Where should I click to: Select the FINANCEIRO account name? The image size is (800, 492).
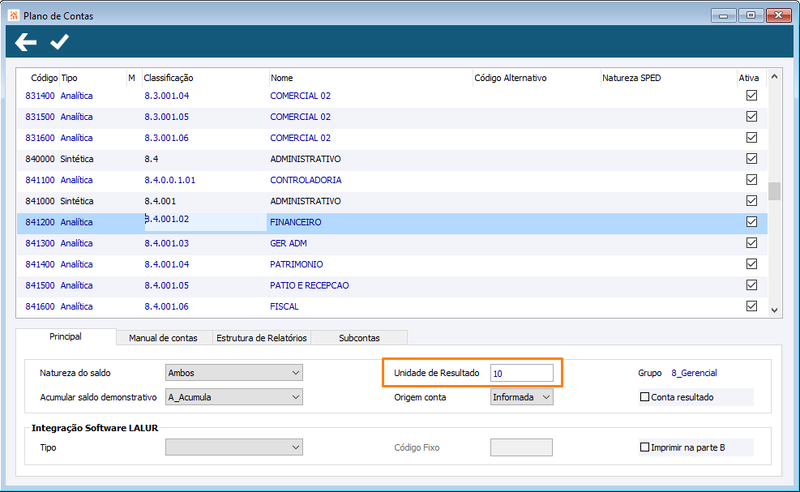point(295,222)
